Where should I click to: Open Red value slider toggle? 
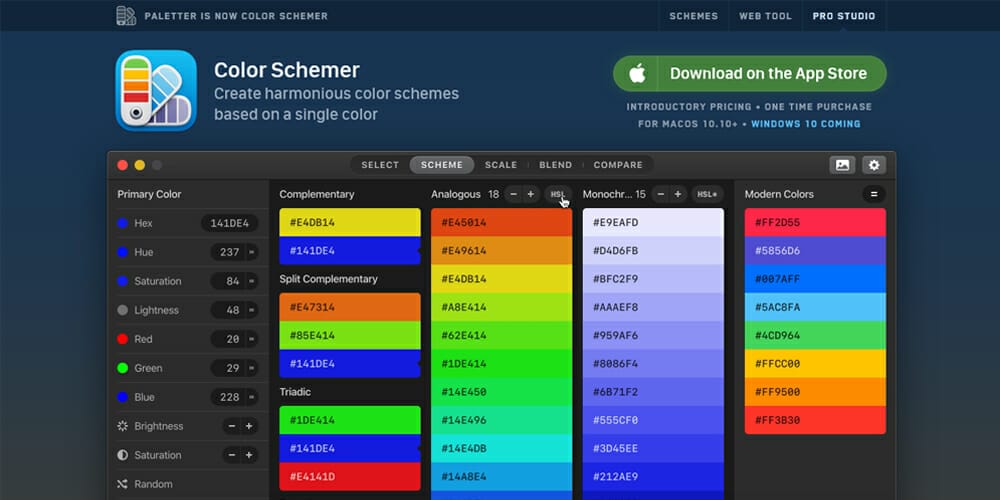252,339
